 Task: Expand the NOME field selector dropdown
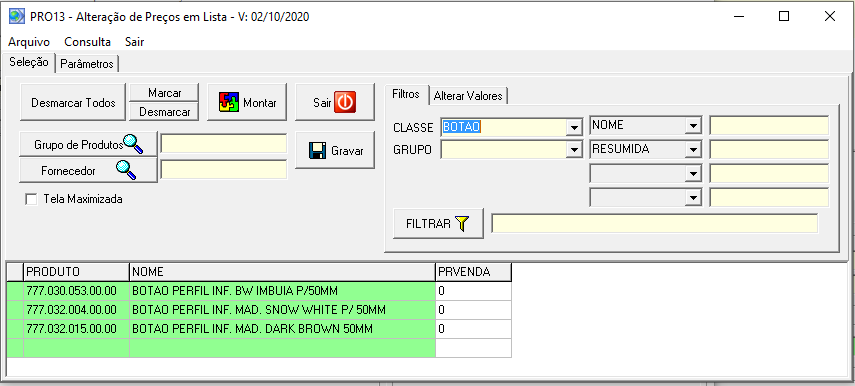693,126
